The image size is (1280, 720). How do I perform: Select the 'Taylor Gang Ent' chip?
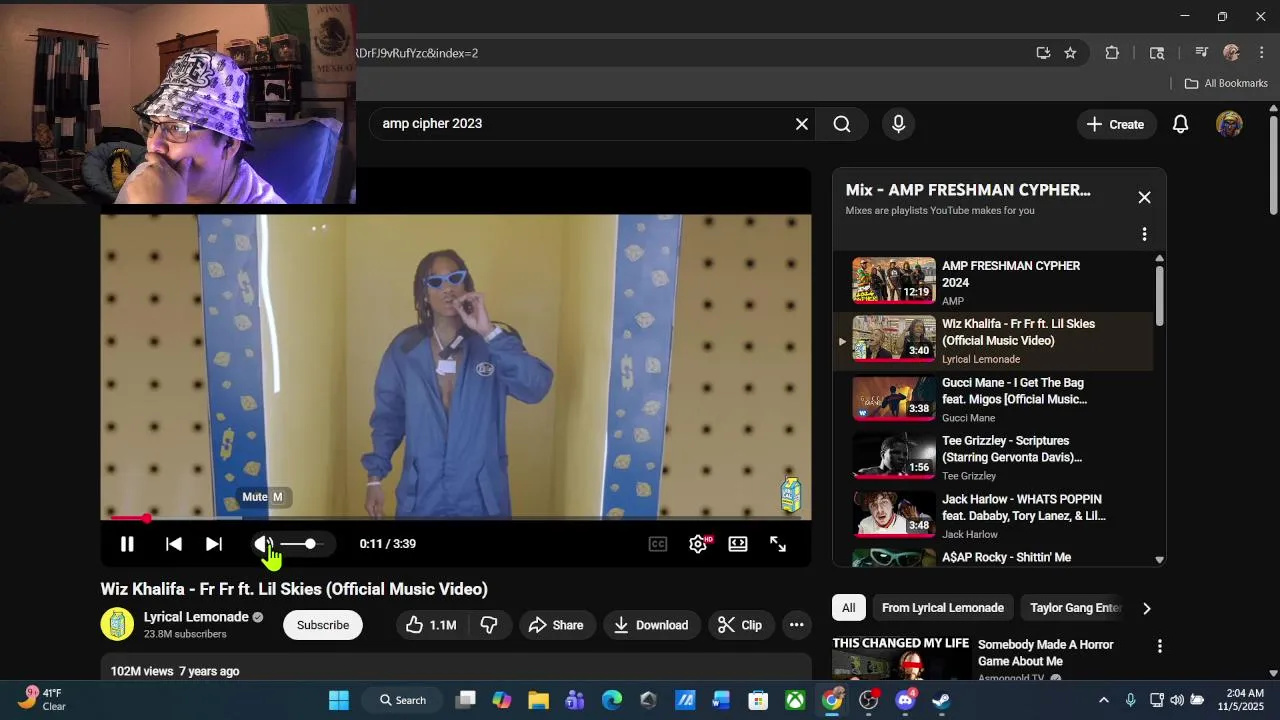(1076, 608)
